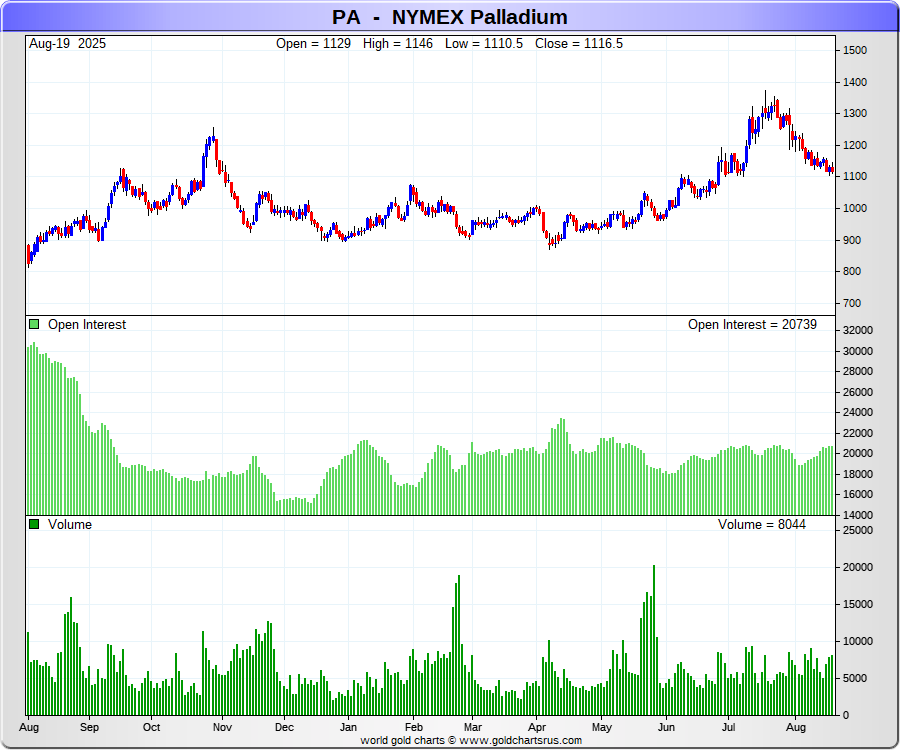Image resolution: width=900 pixels, height=750 pixels.
Task: Click the 'PA - NYMEX Palladium' chart title
Action: click(x=449, y=17)
